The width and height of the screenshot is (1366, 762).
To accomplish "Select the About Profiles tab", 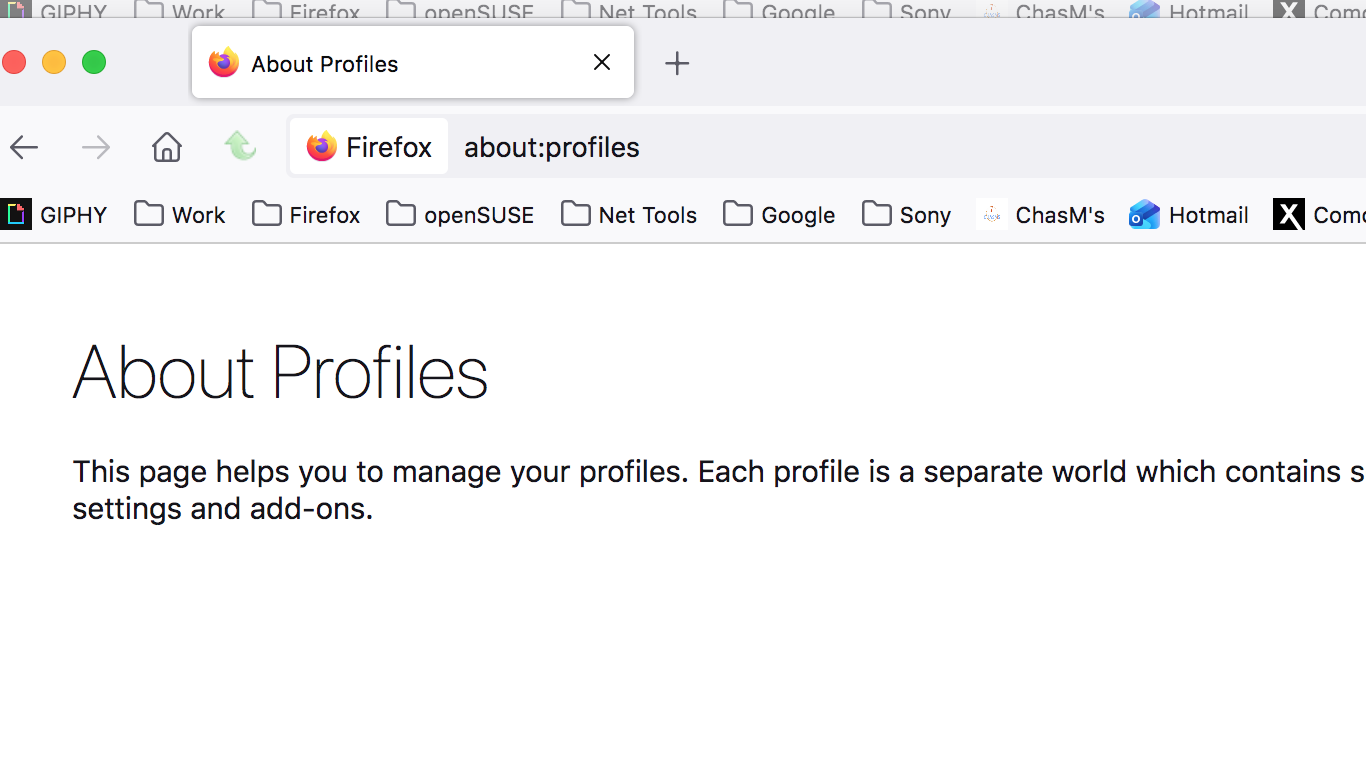I will coord(380,64).
